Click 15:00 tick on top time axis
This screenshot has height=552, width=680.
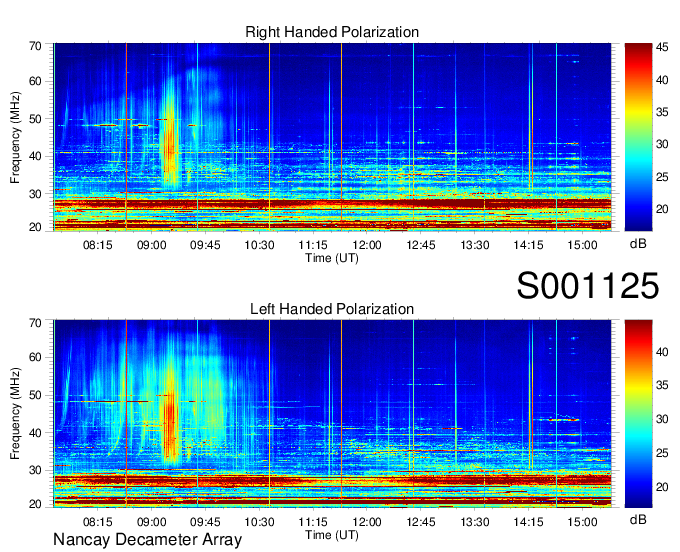tap(582, 245)
